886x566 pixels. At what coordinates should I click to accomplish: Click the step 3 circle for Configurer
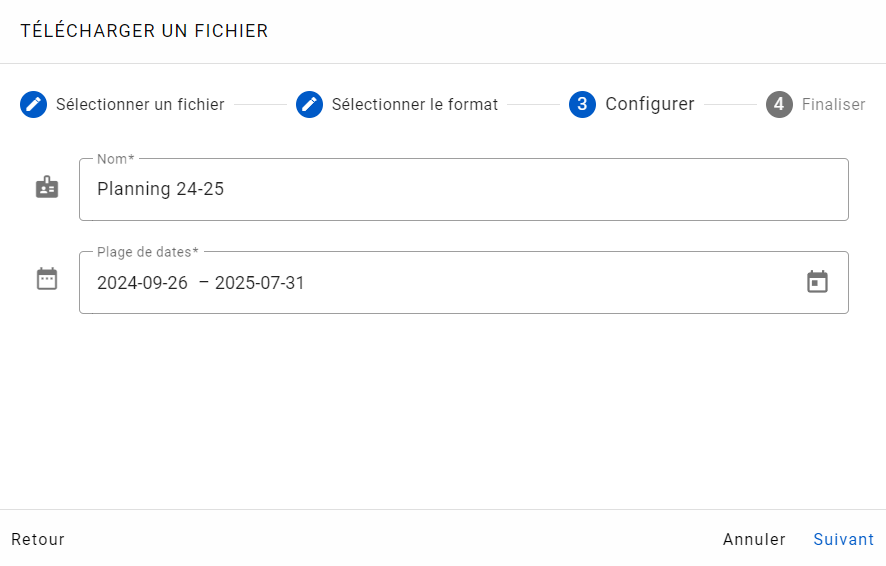click(x=582, y=105)
